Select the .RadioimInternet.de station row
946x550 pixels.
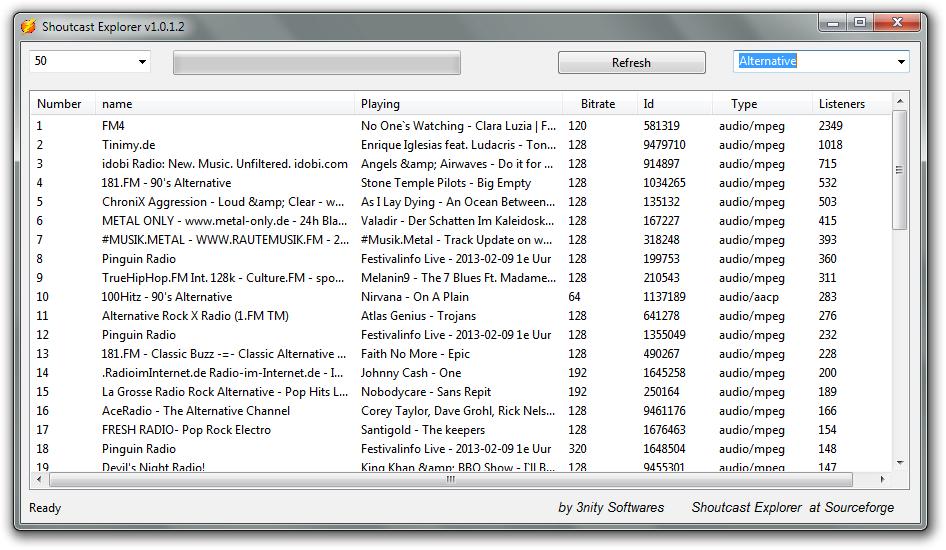[x=461, y=373]
